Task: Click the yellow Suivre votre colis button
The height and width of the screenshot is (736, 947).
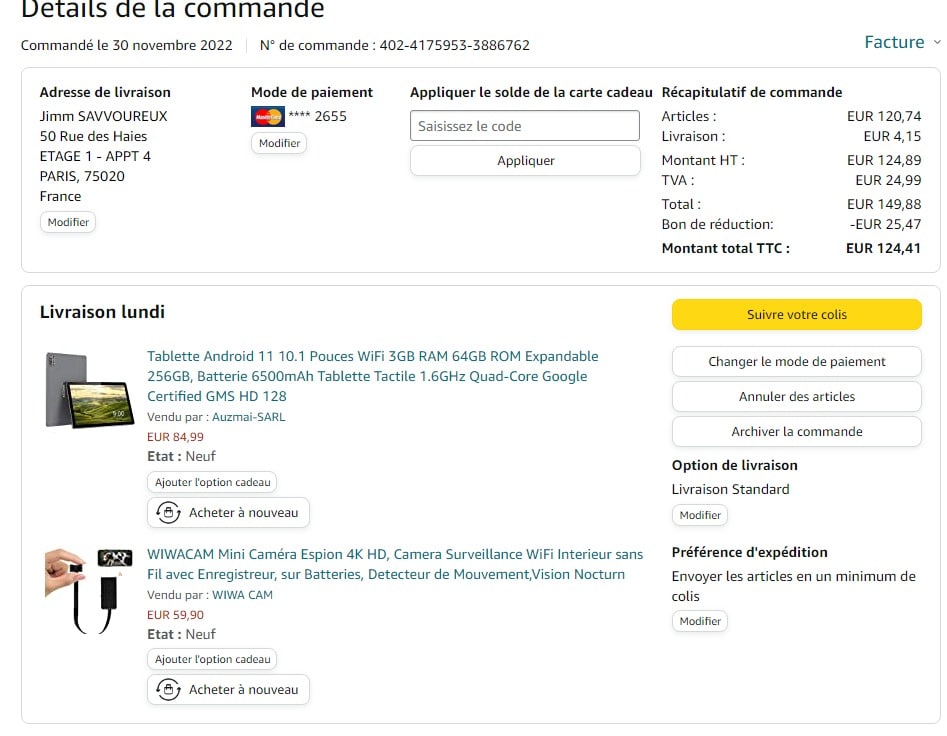Action: coord(796,314)
